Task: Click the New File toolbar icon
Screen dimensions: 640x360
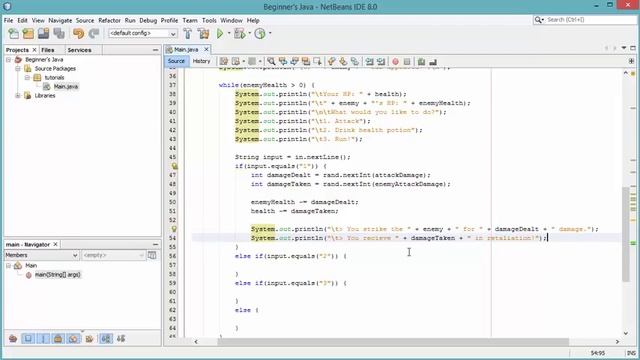Action: [x=13, y=33]
